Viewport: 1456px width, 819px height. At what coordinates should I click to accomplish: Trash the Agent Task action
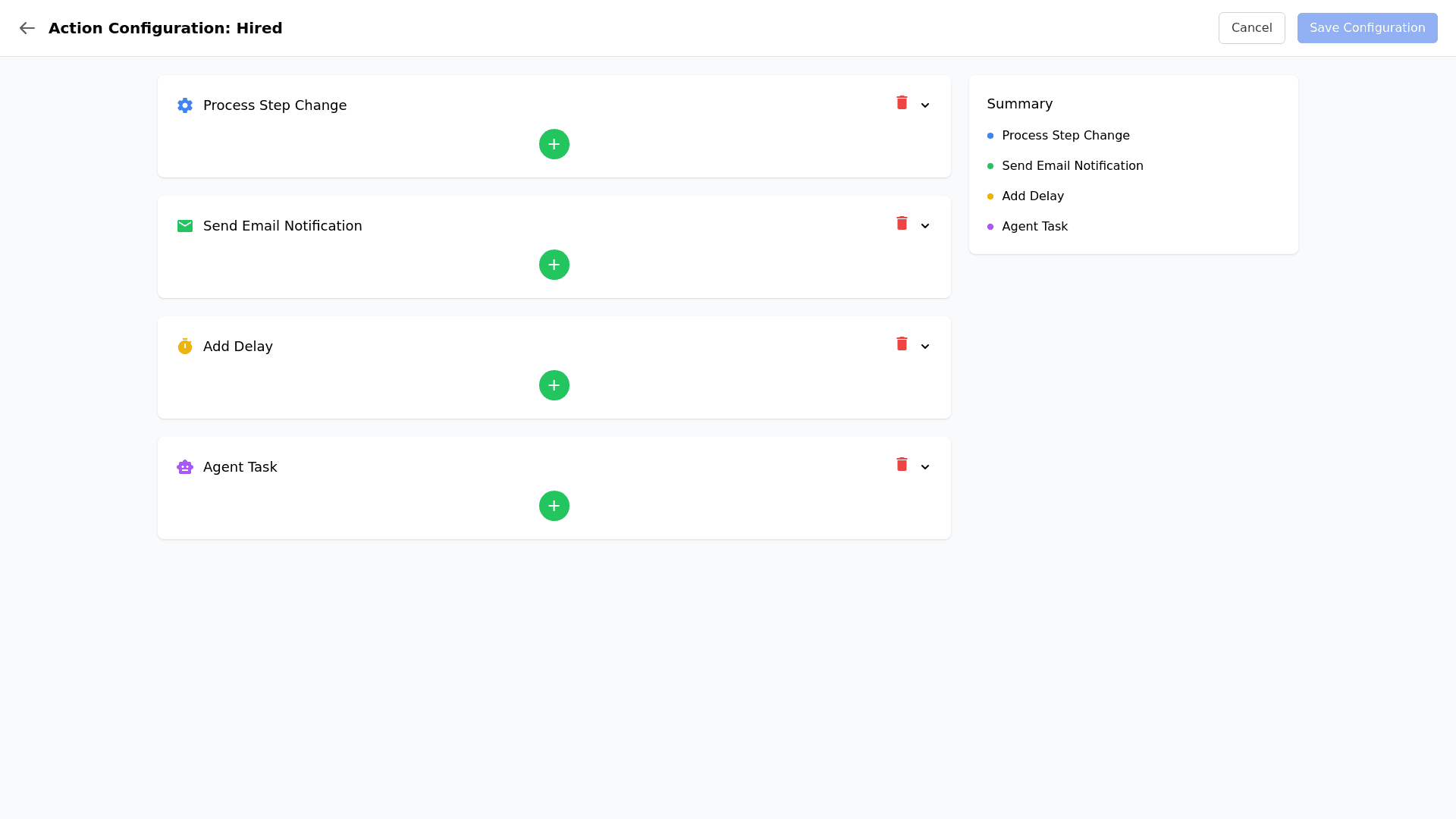902,464
